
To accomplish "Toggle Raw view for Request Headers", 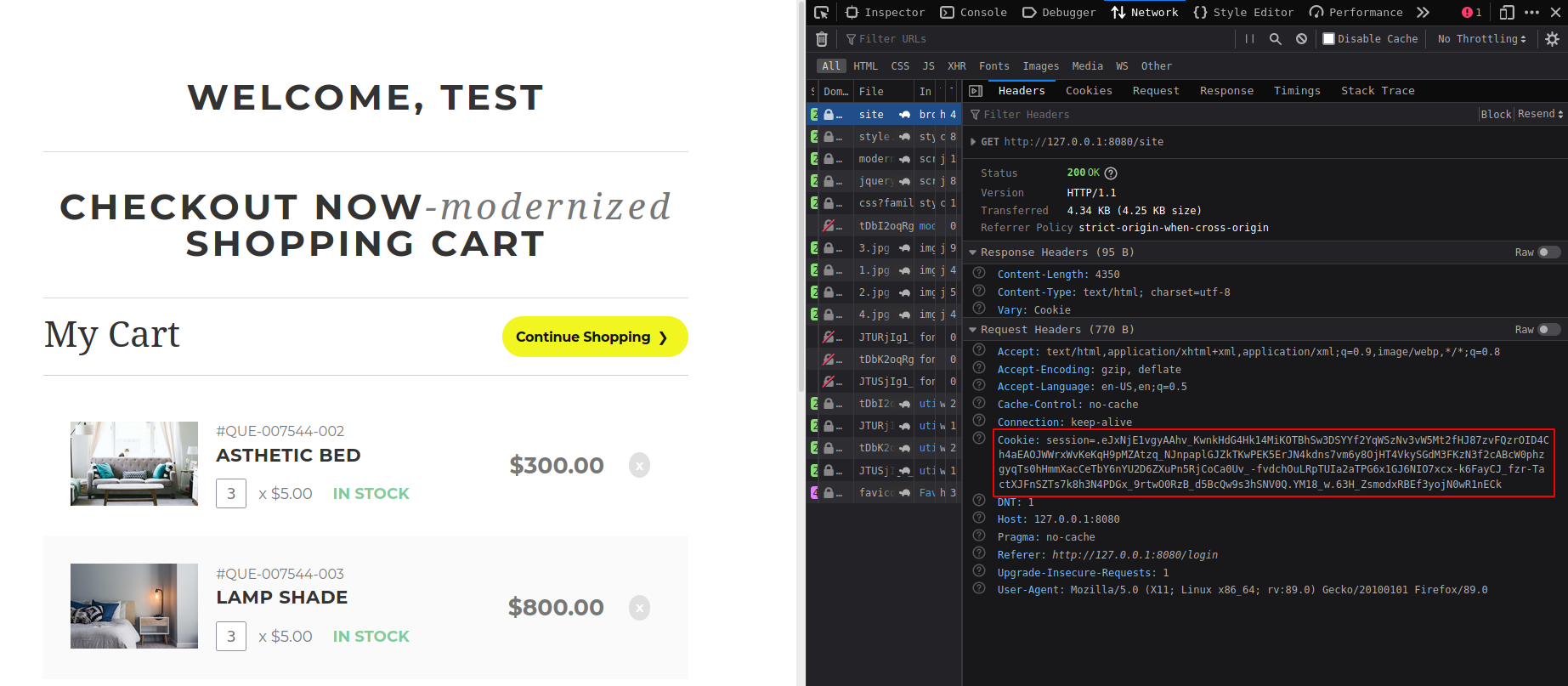I will (1548, 330).
